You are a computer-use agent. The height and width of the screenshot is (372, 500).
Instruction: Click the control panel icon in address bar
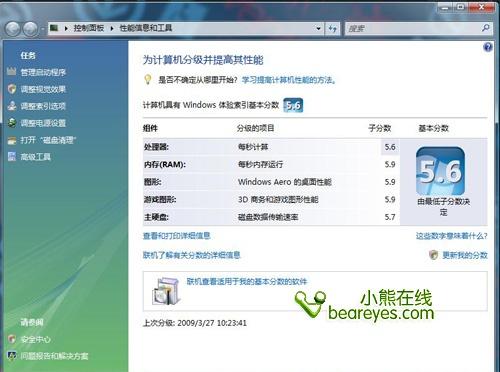pos(54,28)
